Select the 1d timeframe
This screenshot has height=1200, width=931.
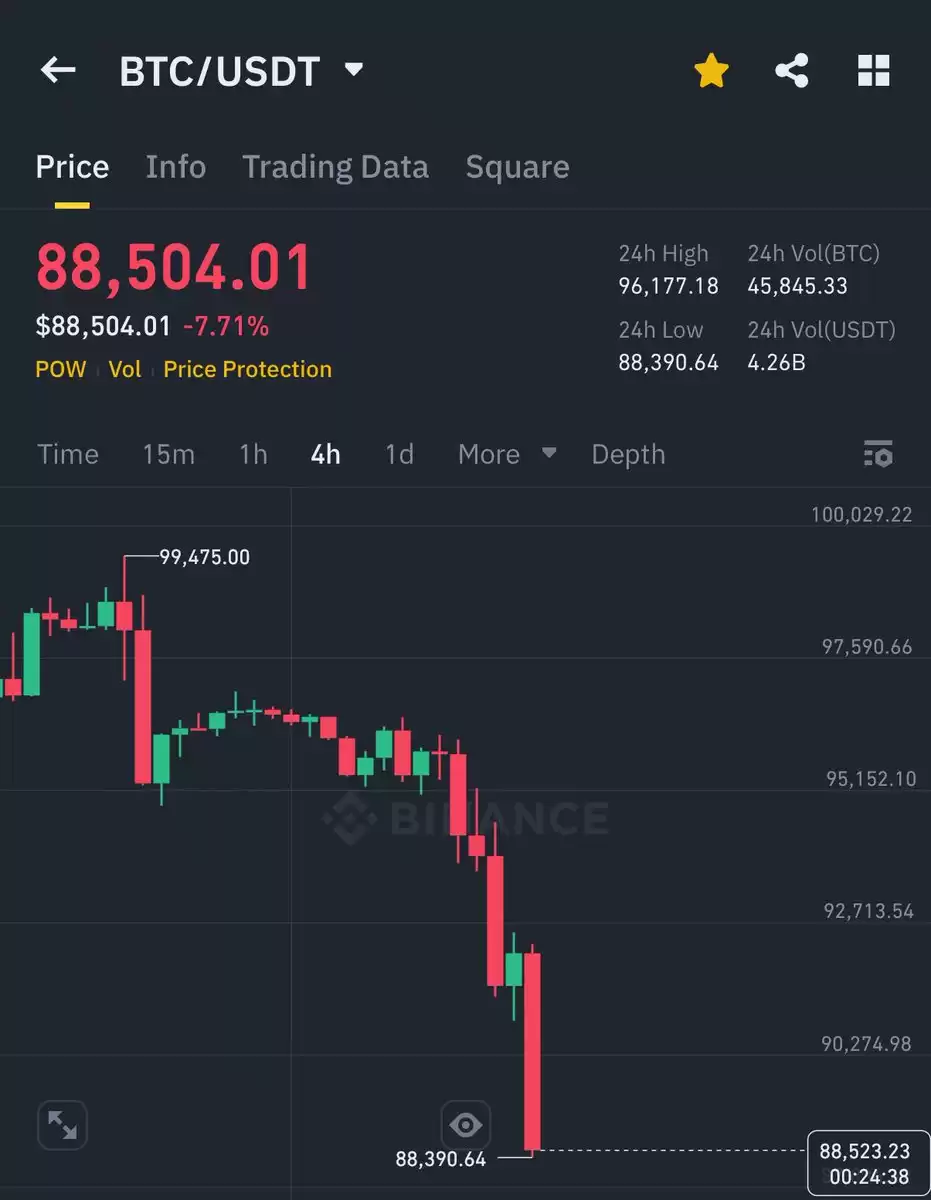click(x=399, y=455)
